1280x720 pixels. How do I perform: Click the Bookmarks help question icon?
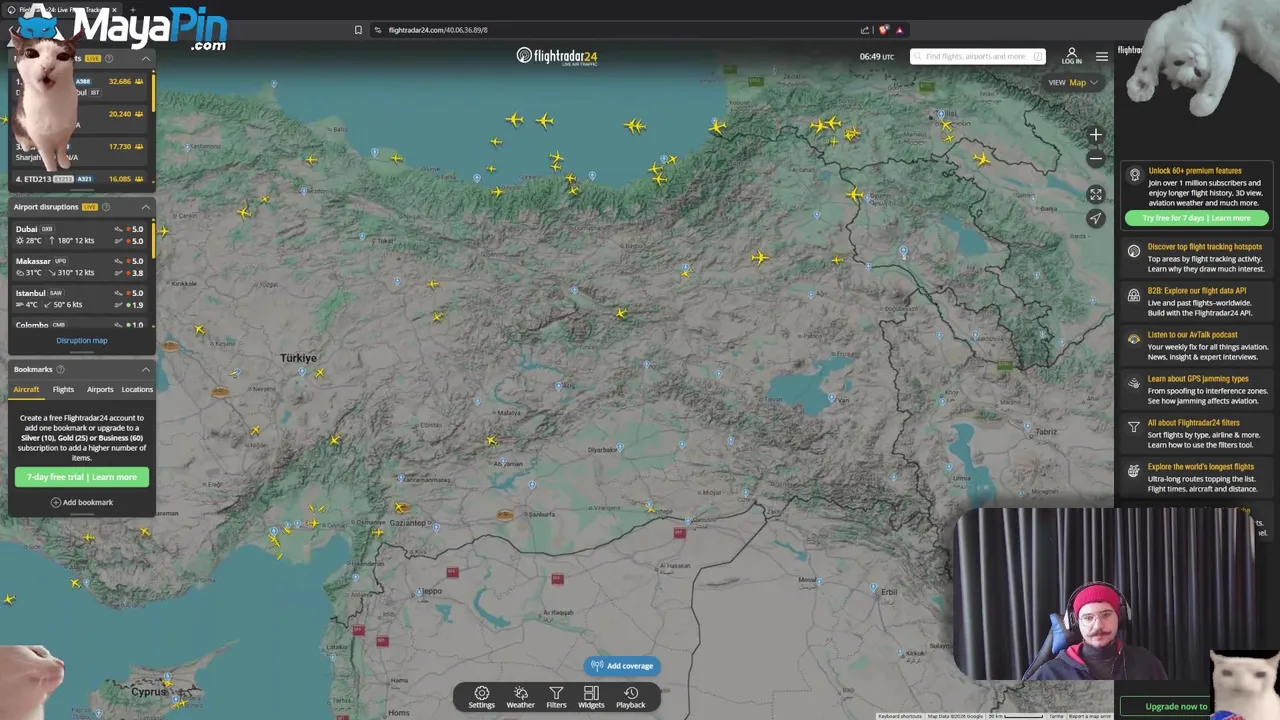[x=60, y=369]
